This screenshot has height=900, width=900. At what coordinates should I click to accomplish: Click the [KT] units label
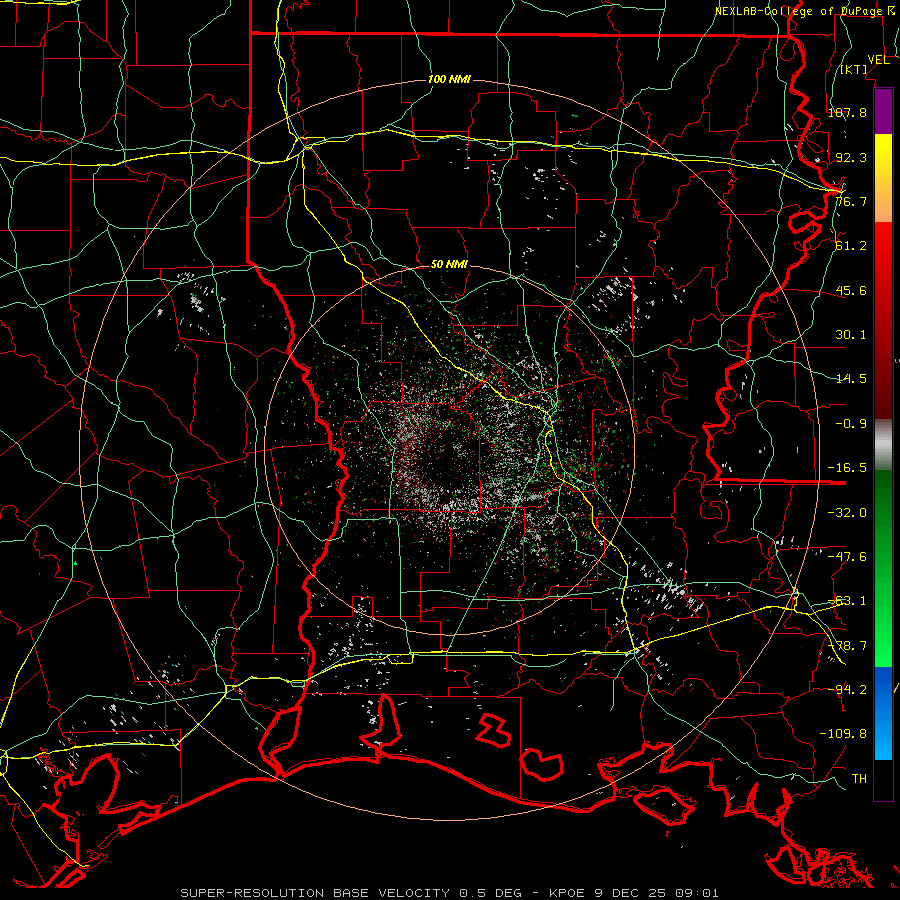click(854, 69)
